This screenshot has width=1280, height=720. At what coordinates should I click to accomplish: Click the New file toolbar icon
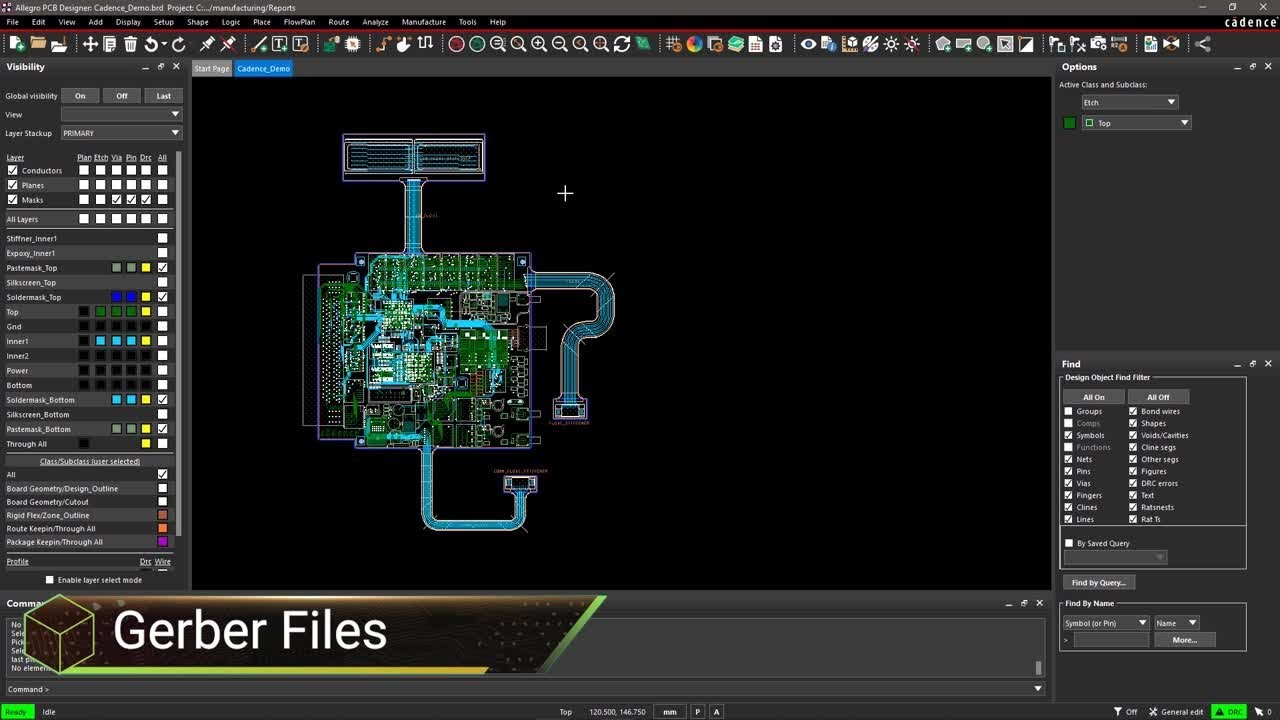pyautogui.click(x=17, y=44)
